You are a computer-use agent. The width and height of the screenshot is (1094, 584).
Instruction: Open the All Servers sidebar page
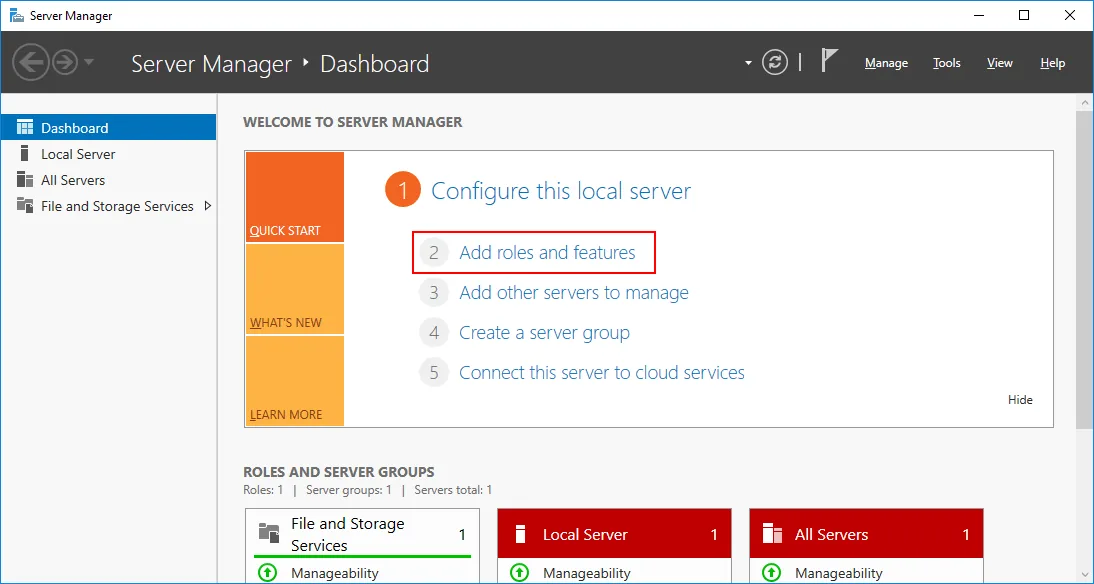tap(74, 180)
